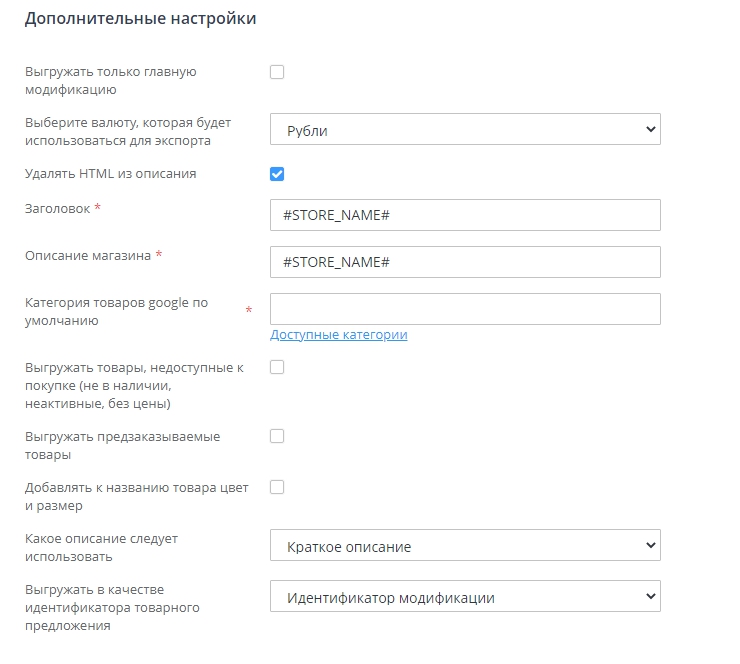This screenshot has height=664, width=740.
Task: Click 'Выгружать предзаказываемые товары' label text
Action: tap(122, 445)
